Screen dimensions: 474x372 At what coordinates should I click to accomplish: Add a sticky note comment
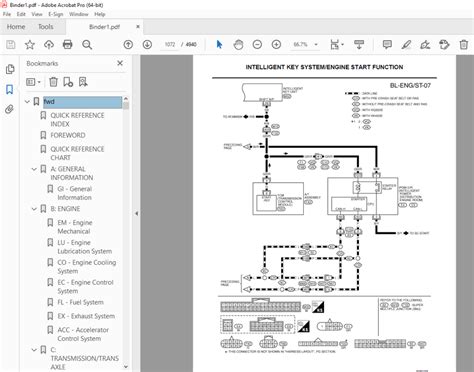(387, 44)
